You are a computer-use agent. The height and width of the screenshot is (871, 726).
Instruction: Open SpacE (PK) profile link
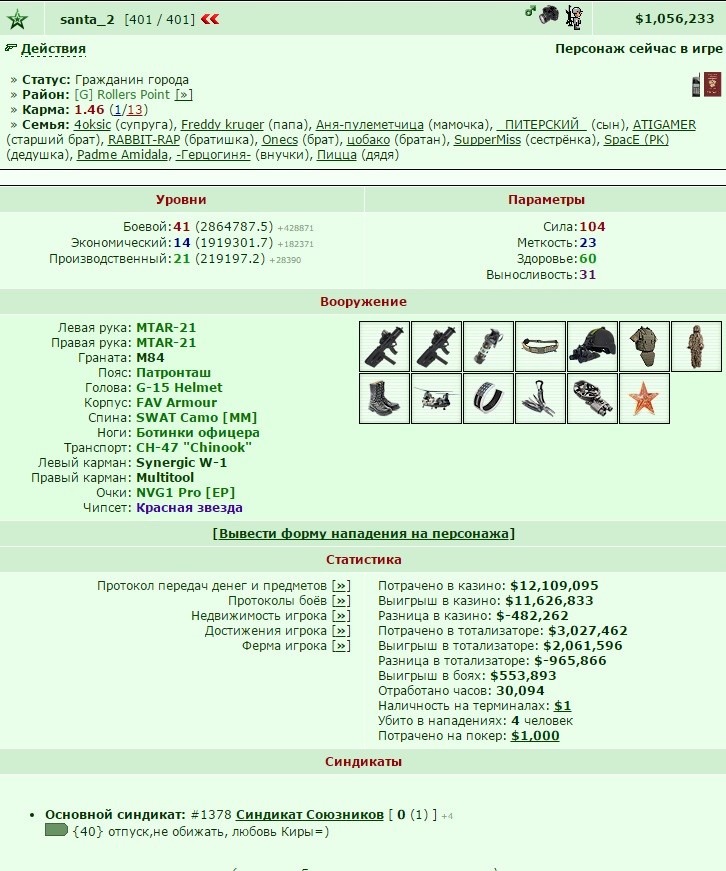(636, 139)
